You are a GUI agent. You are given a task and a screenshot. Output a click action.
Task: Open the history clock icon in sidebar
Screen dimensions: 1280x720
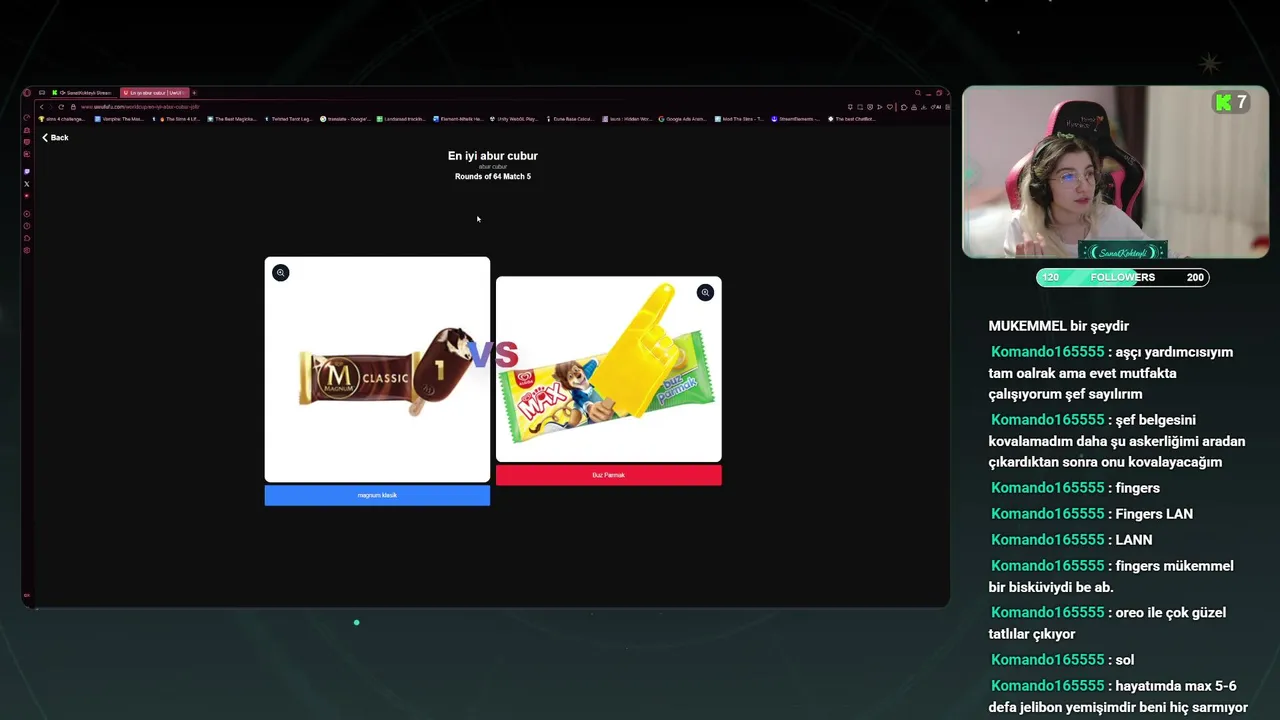click(27, 226)
